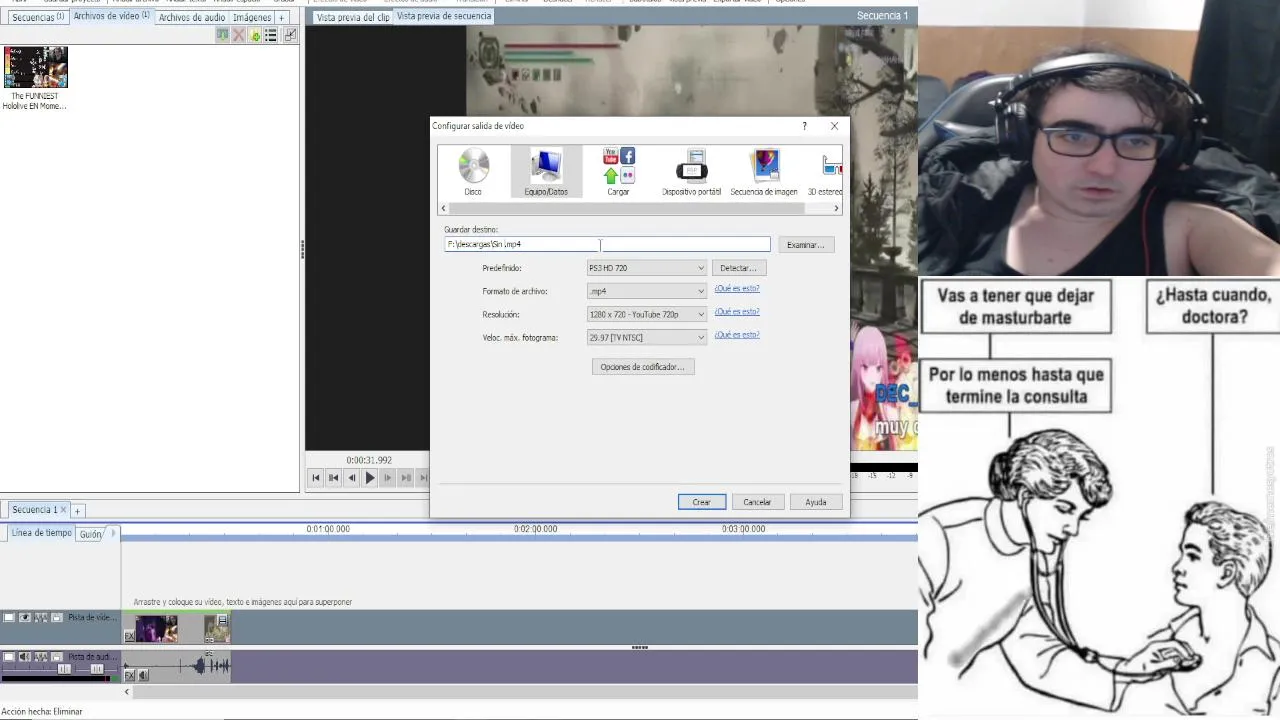This screenshot has width=1280, height=720.
Task: Click ¿Qué es esto? beside Veloc. máx. fotograma
Action: coord(737,335)
